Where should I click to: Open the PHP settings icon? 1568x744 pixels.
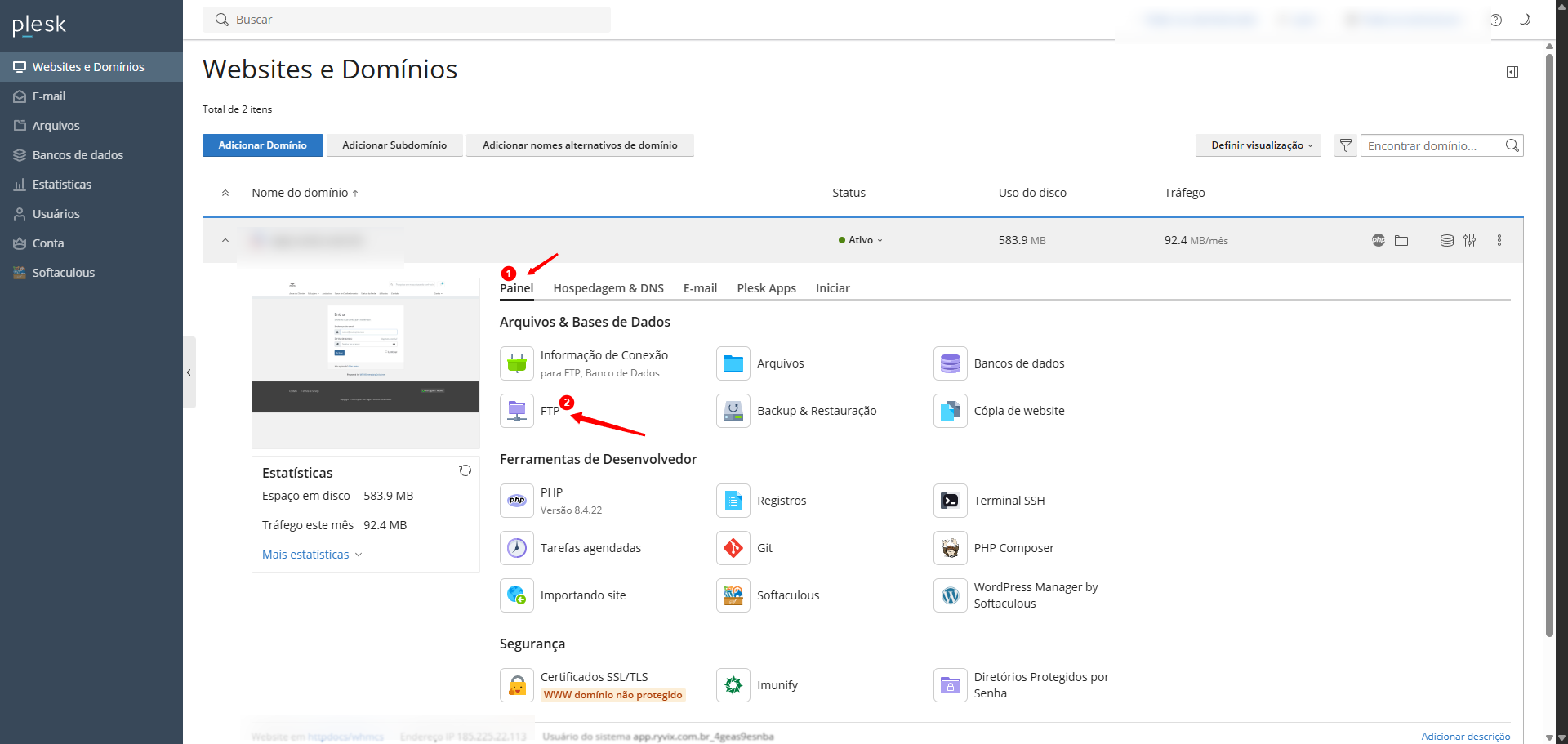click(x=517, y=501)
